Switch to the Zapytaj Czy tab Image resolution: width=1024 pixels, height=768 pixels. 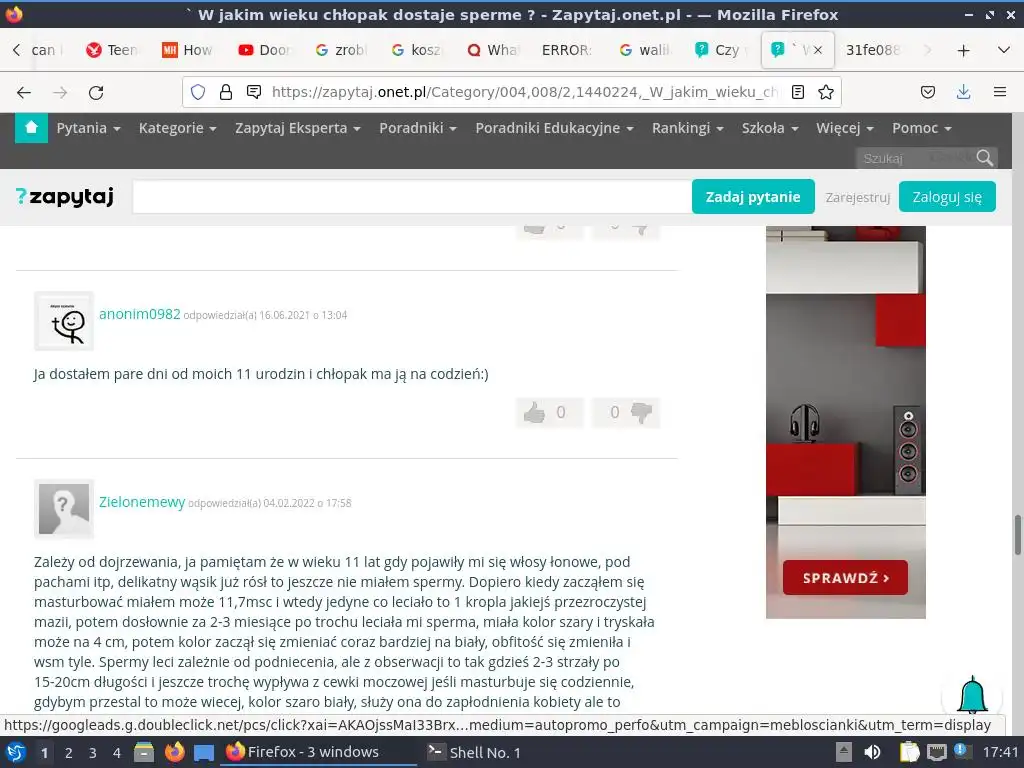720,50
